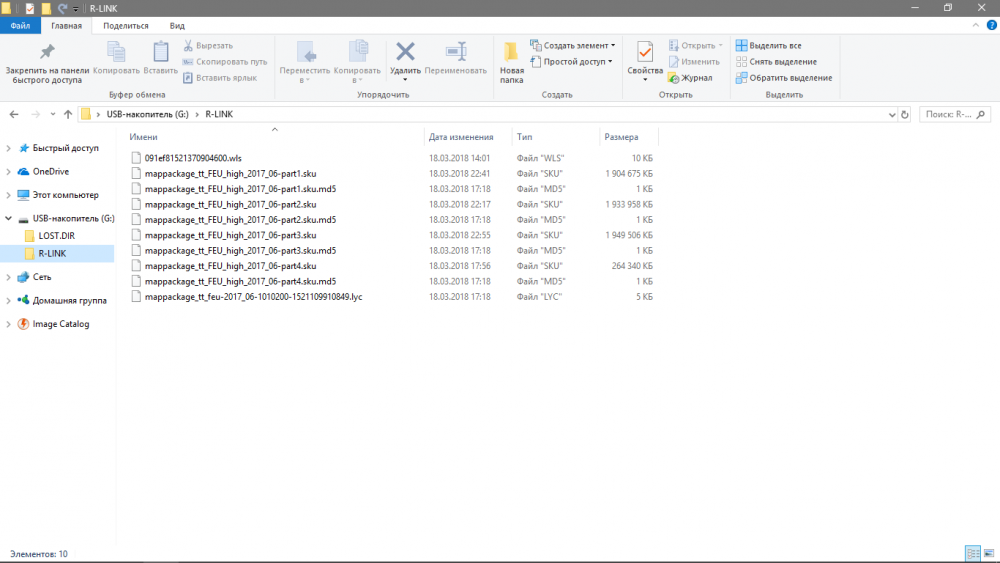The height and width of the screenshot is (563, 1000).
Task: Expand Быстрый доступ tree node
Action: [8, 148]
